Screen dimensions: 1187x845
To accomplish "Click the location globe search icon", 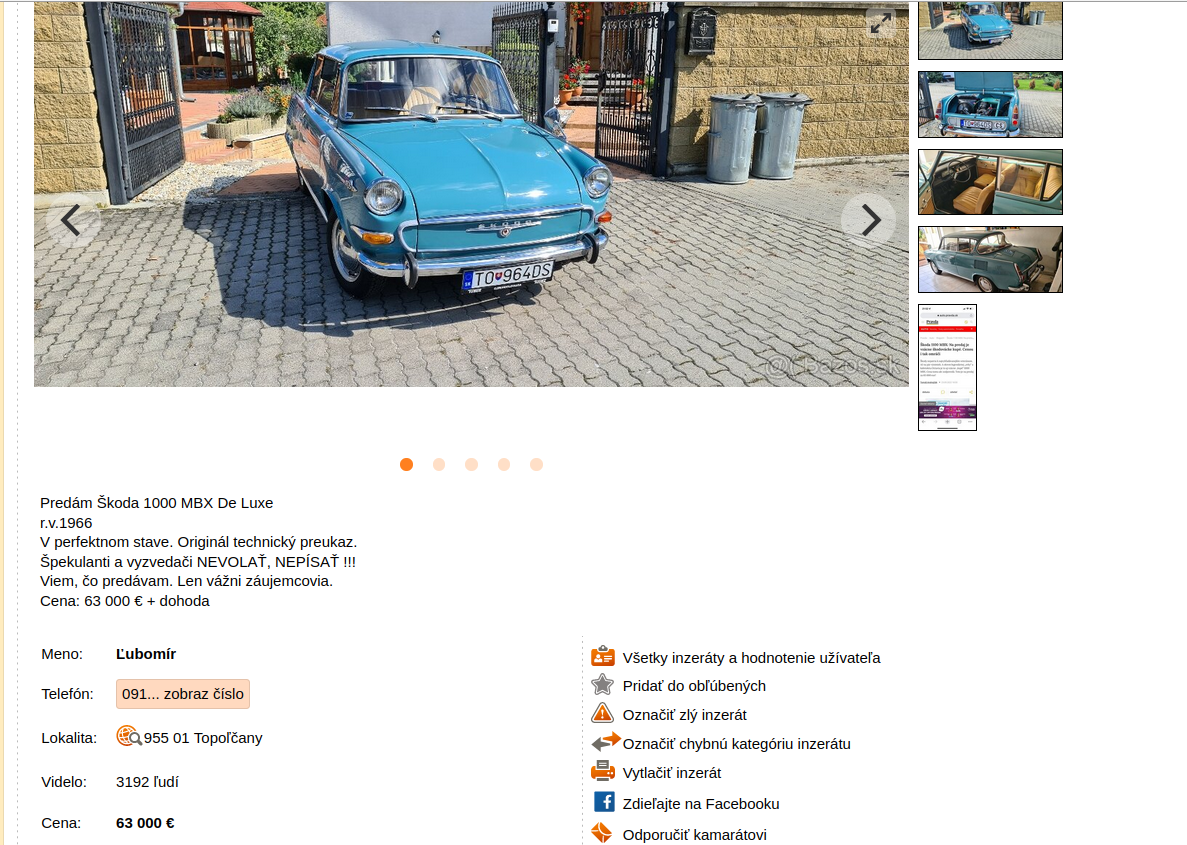I will coord(129,737).
